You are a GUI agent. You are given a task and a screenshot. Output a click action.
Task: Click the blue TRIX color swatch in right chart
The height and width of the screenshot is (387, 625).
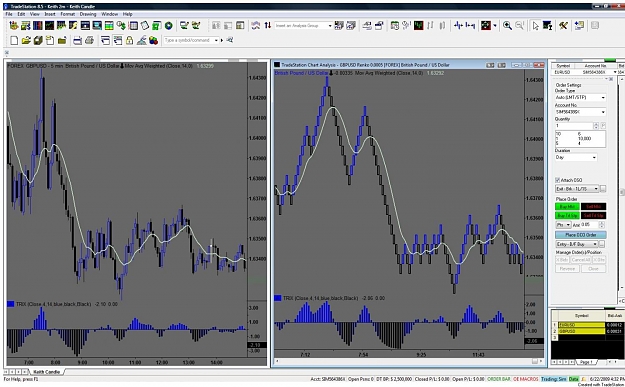[x=278, y=298]
